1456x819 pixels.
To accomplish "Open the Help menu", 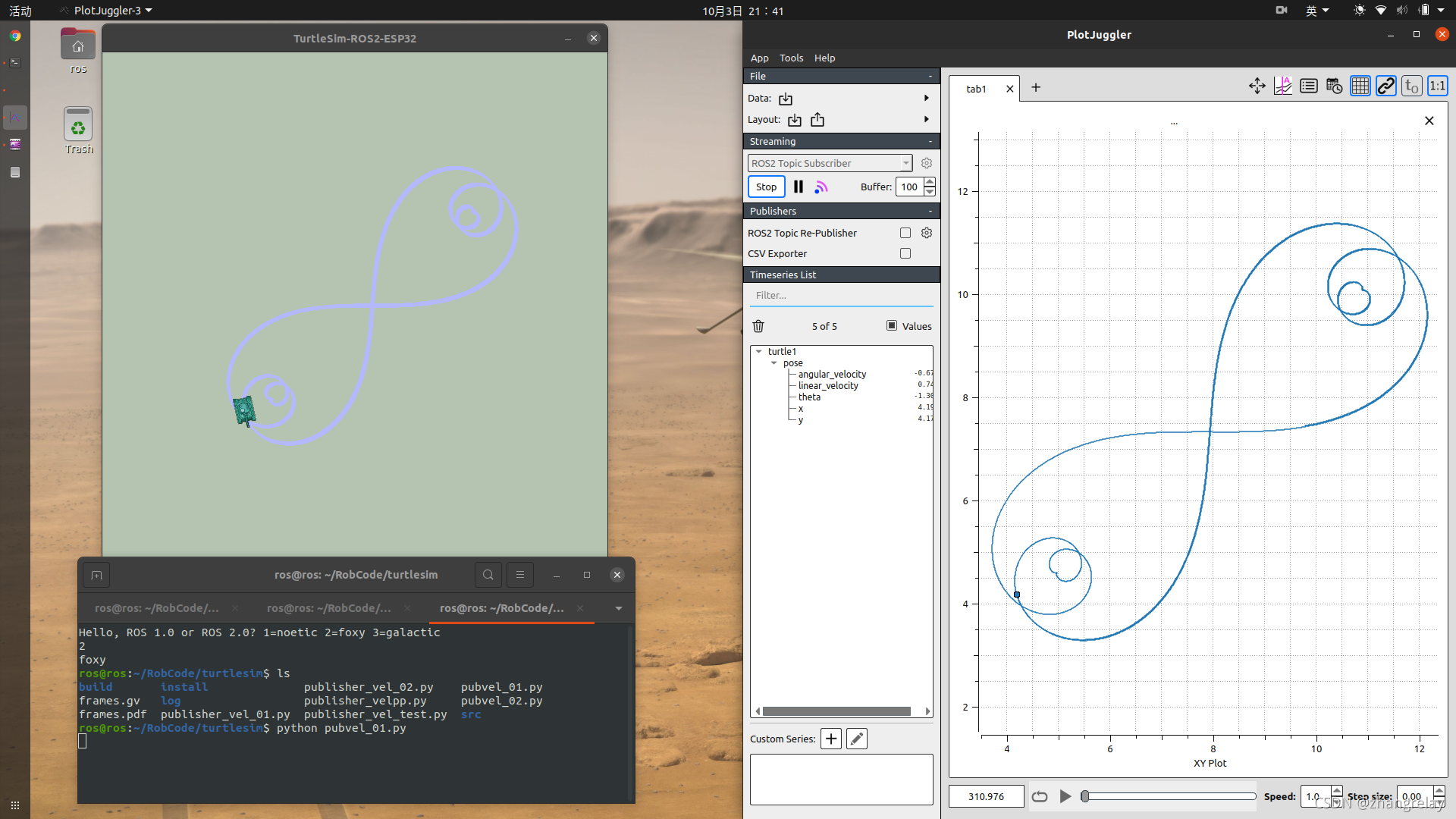I will click(x=824, y=58).
